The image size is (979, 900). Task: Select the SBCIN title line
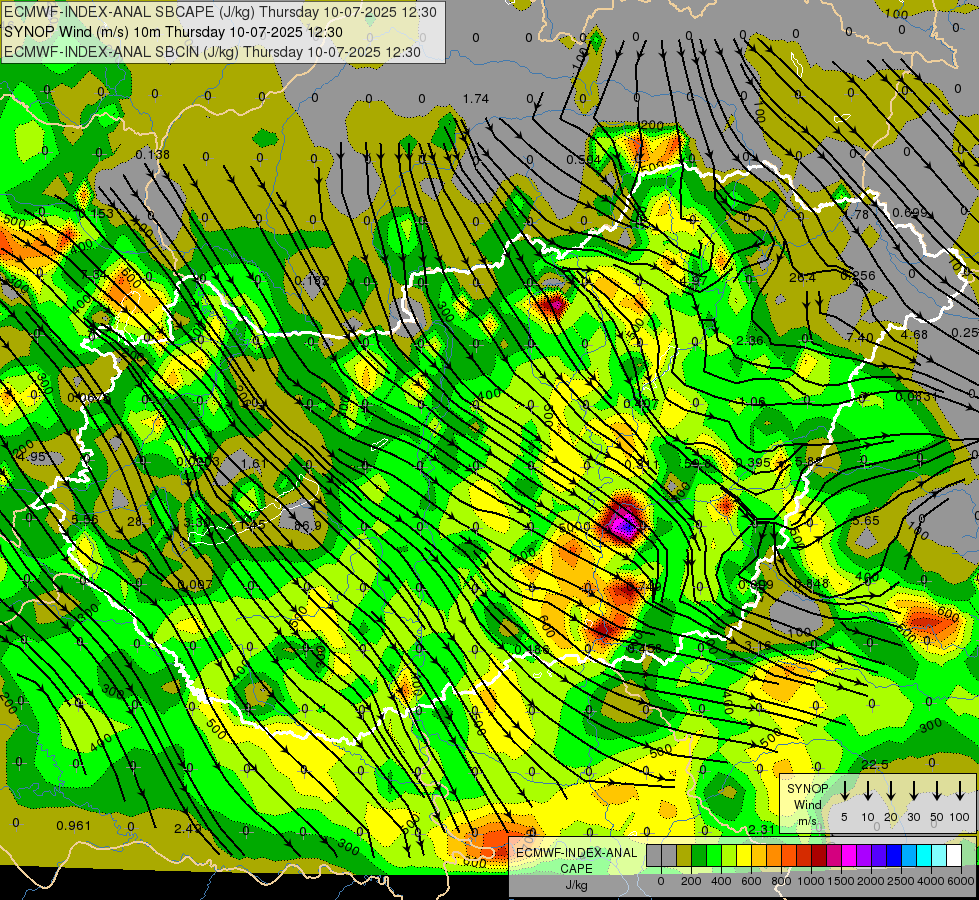(x=212, y=52)
